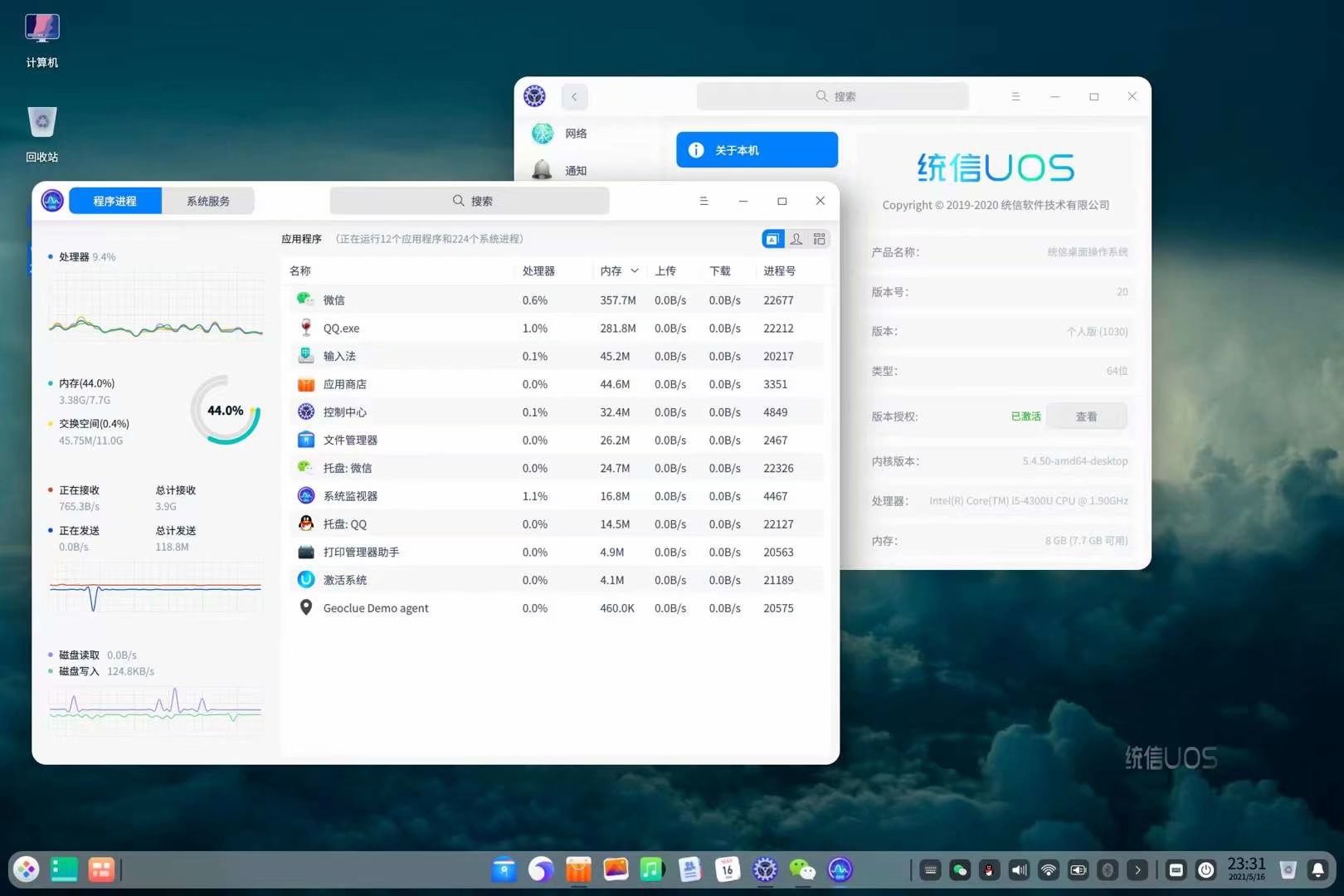The width and height of the screenshot is (1344, 896).
Task: Sort processes by 处理器 column
Action: 538,271
